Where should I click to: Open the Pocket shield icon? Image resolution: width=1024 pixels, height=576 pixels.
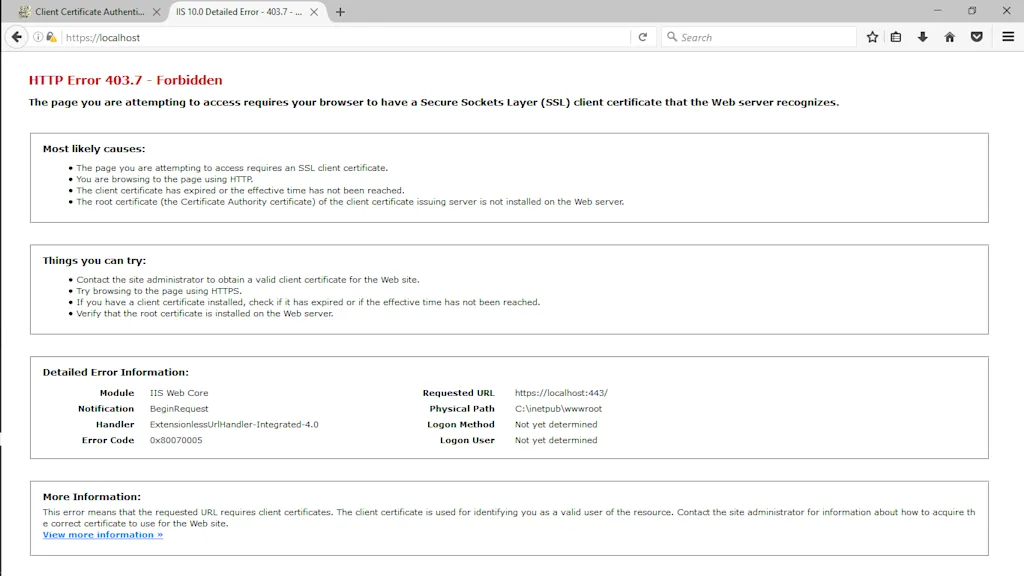(x=977, y=37)
